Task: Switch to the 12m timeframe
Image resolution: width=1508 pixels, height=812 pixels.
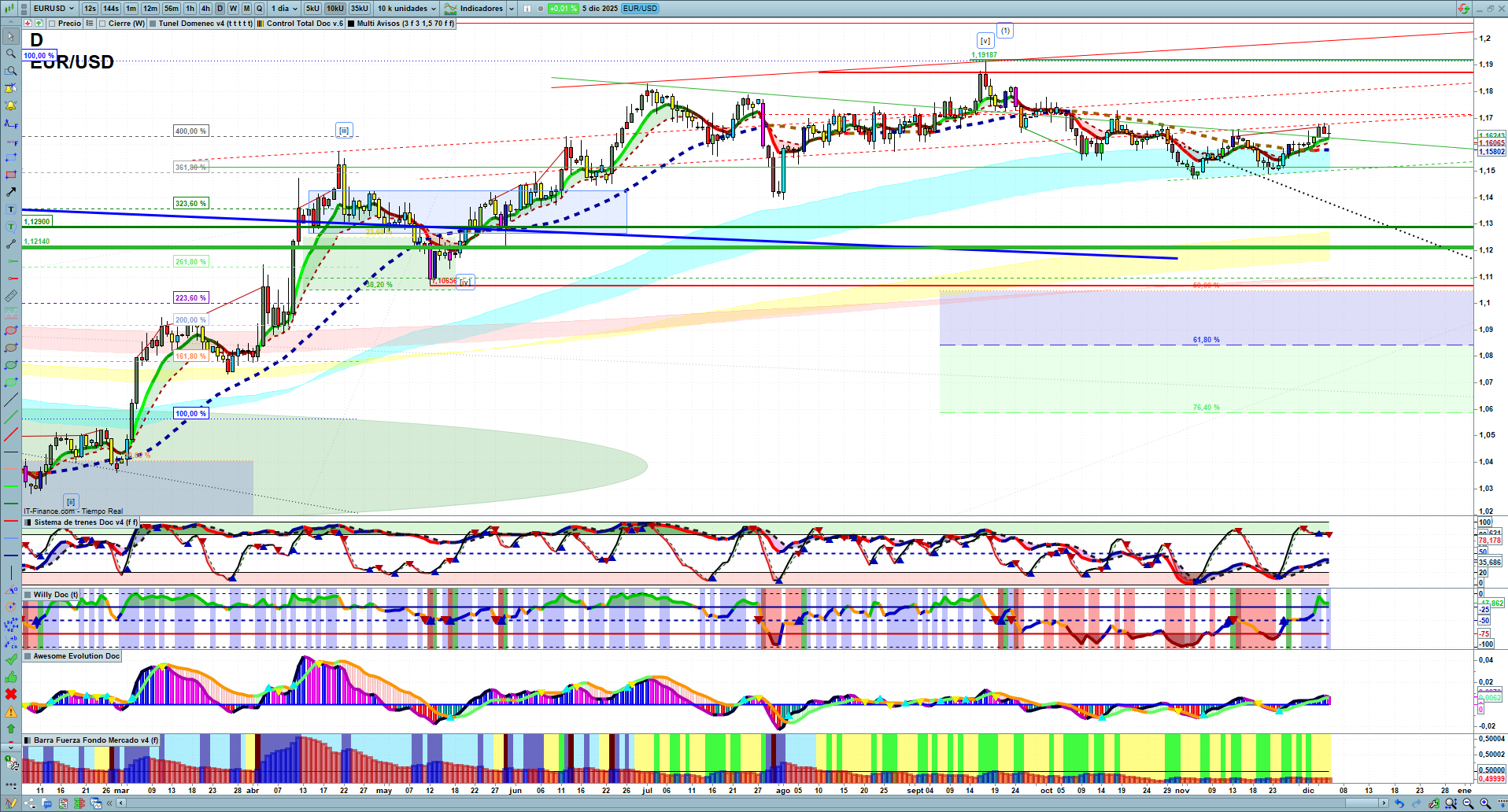Action: pyautogui.click(x=150, y=9)
